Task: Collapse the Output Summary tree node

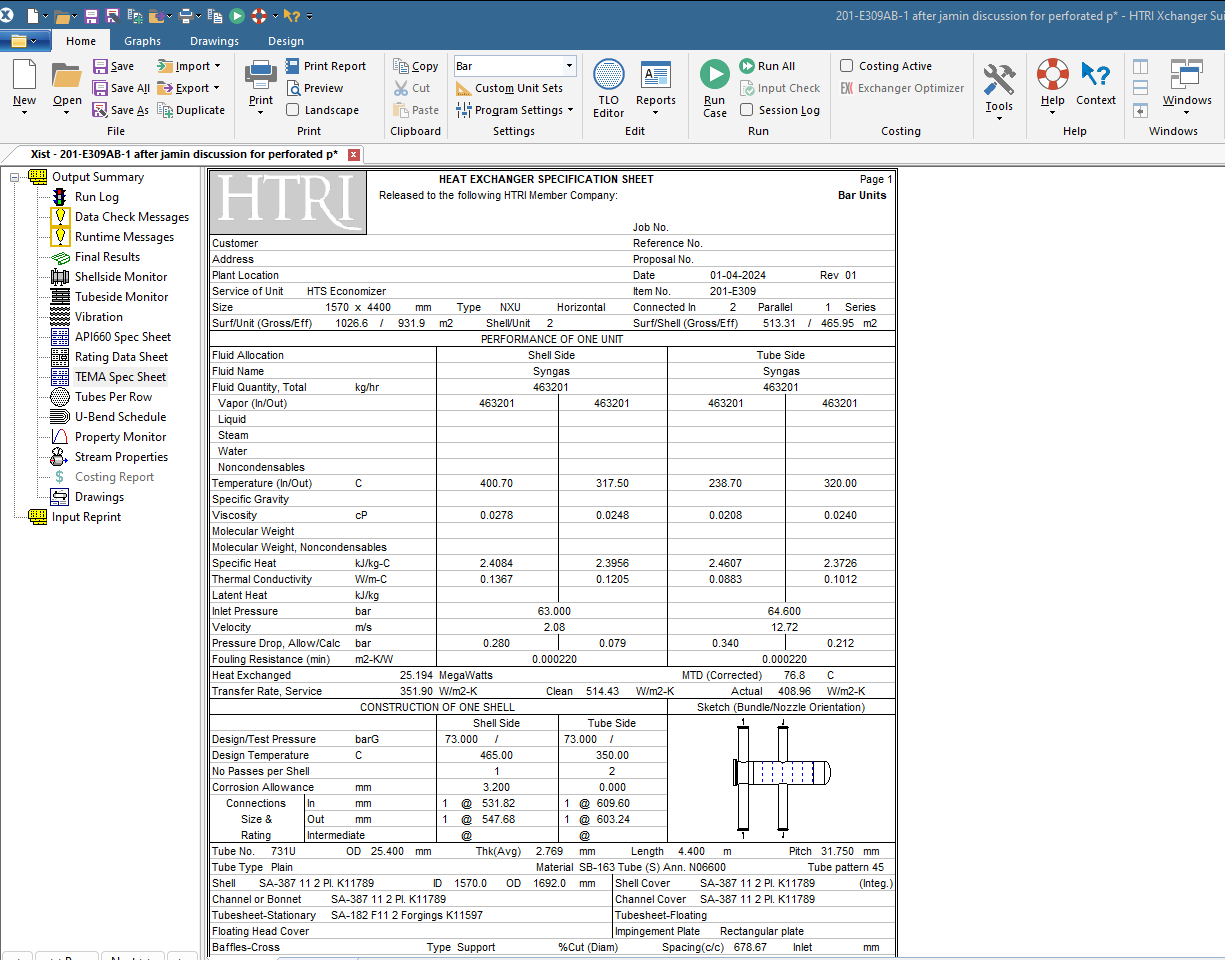Action: 15,177
